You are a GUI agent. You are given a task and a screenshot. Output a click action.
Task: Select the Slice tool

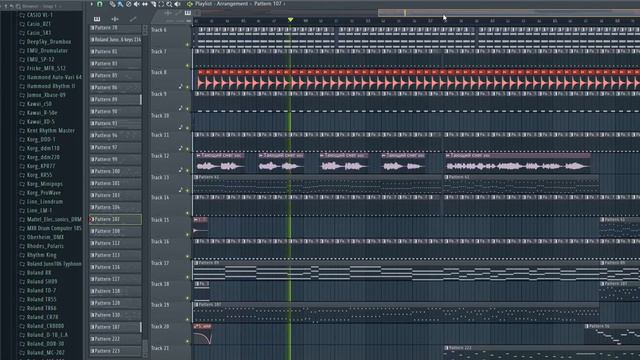click(x=153, y=4)
